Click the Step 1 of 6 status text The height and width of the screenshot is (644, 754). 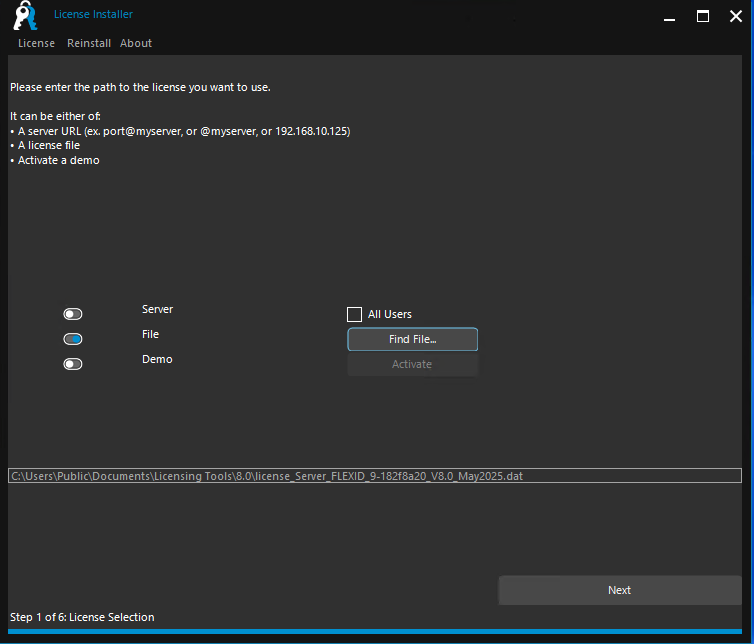[82, 617]
